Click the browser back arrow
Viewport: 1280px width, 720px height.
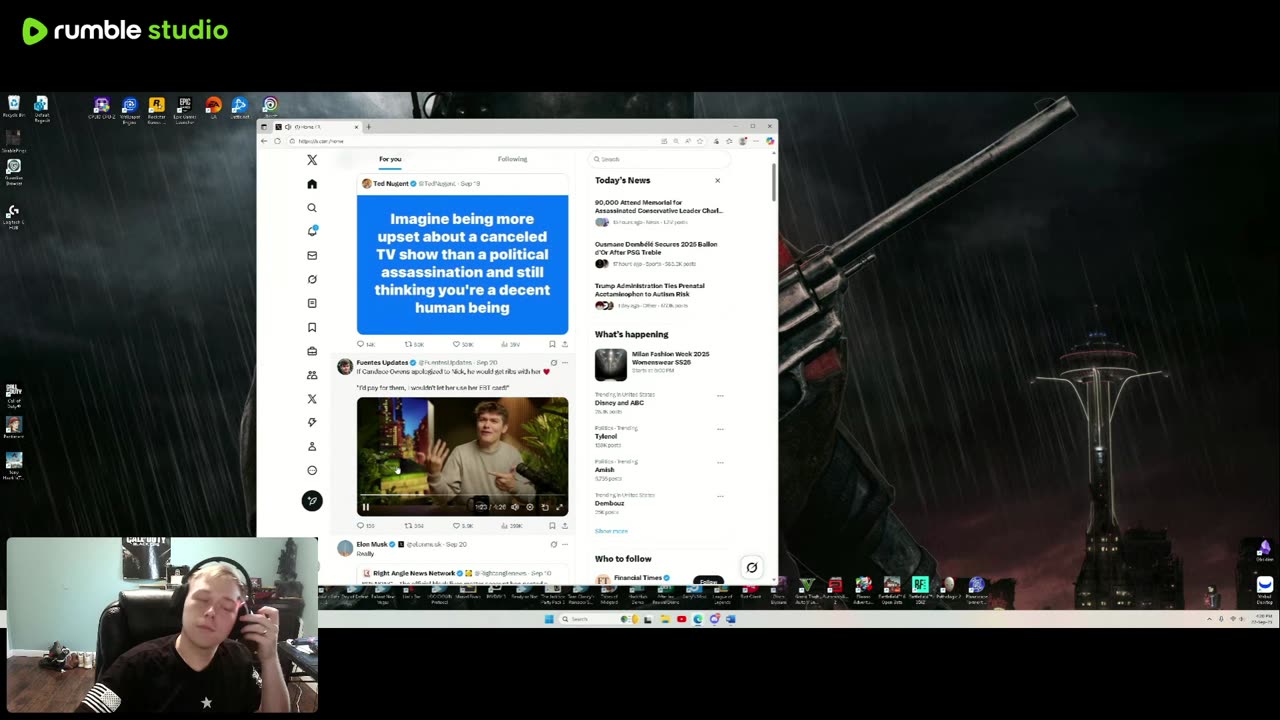264,141
